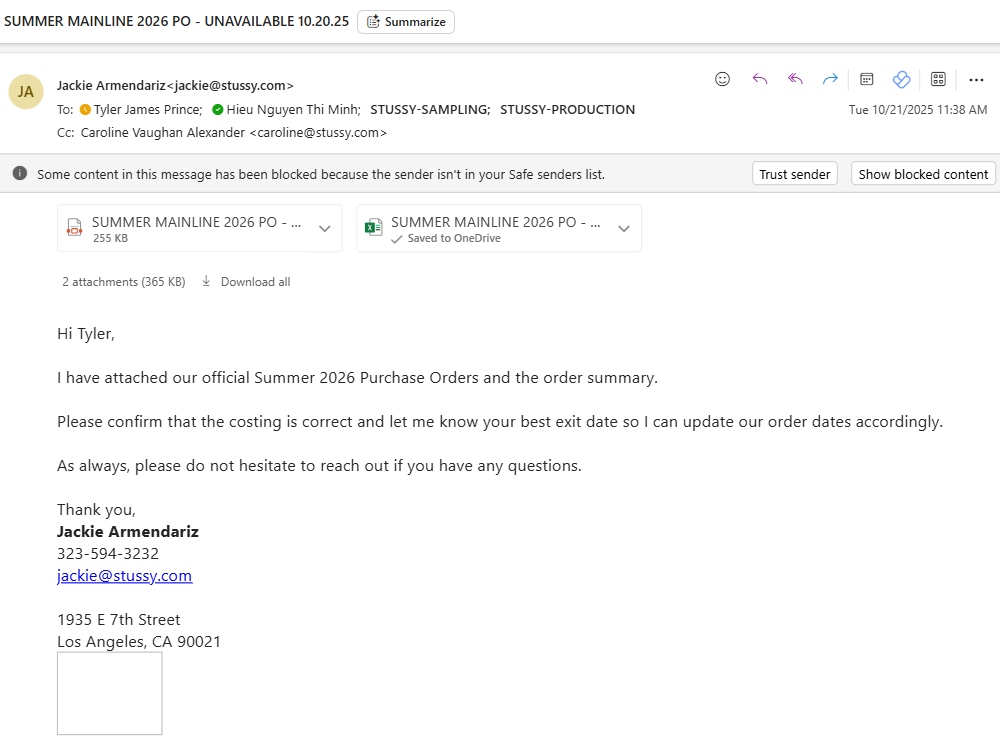The height and width of the screenshot is (745, 1000).
Task: Expand the Excel attachment dropdown chevron
Action: [x=624, y=228]
